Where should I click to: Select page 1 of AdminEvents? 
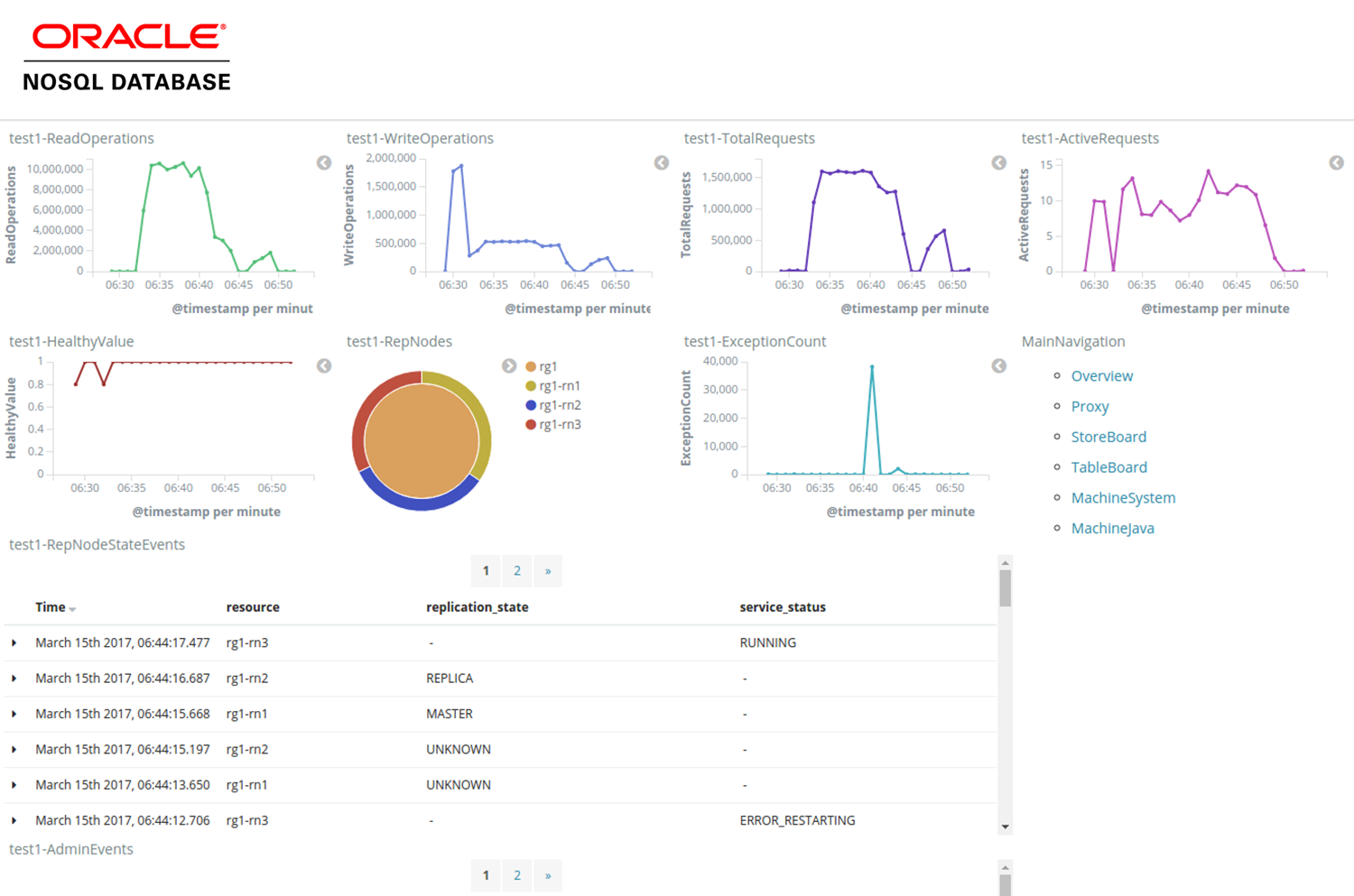point(486,875)
